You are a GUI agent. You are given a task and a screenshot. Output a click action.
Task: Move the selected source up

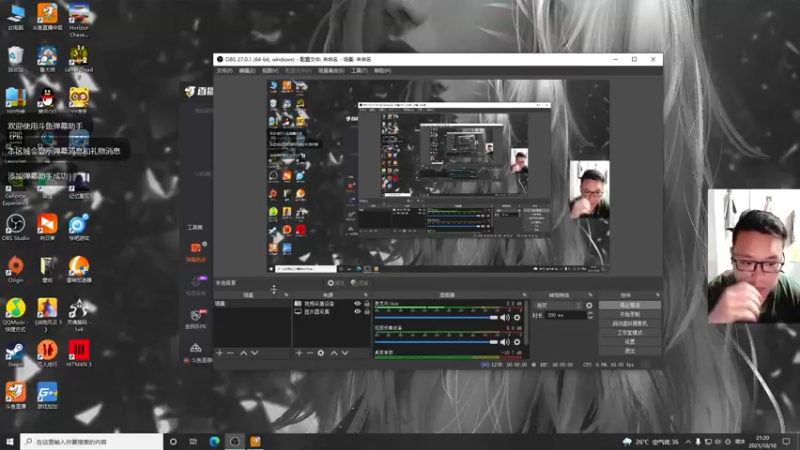(334, 353)
